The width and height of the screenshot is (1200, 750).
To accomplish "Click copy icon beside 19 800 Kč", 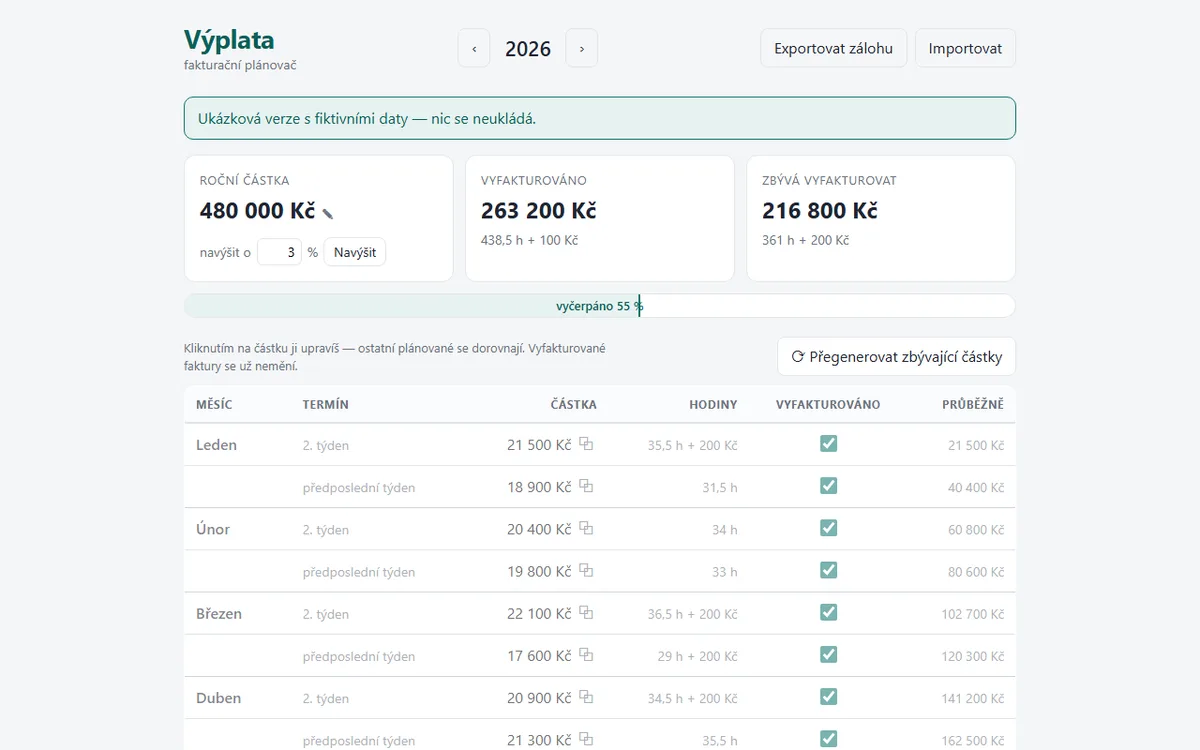I will (x=587, y=570).
